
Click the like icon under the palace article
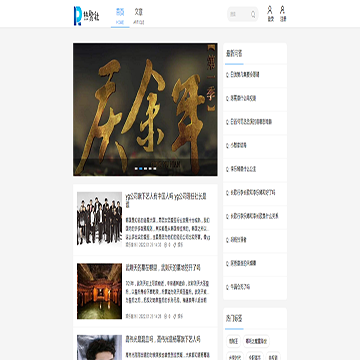[x=175, y=316]
